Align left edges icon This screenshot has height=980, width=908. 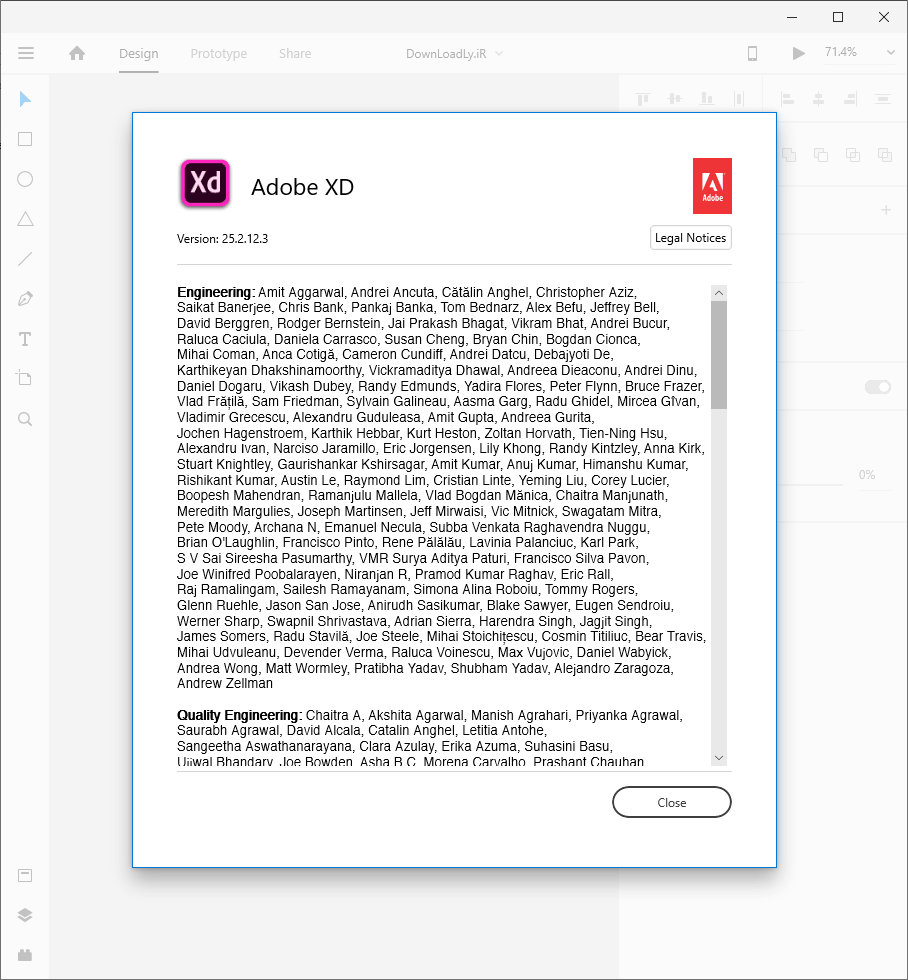[x=787, y=99]
